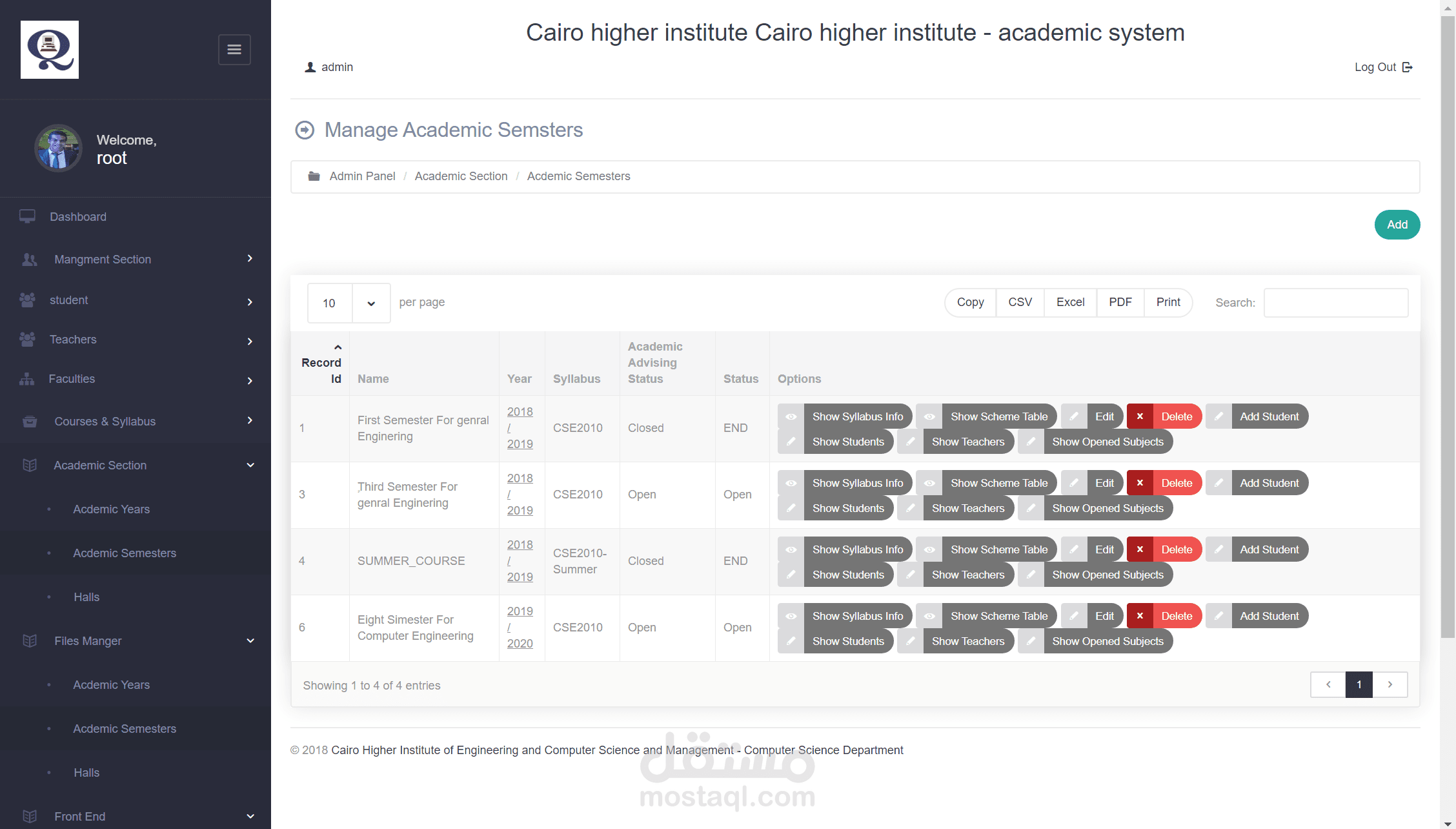This screenshot has width=1456, height=829.
Task: Click the Dashboard monitor icon
Action: (27, 216)
